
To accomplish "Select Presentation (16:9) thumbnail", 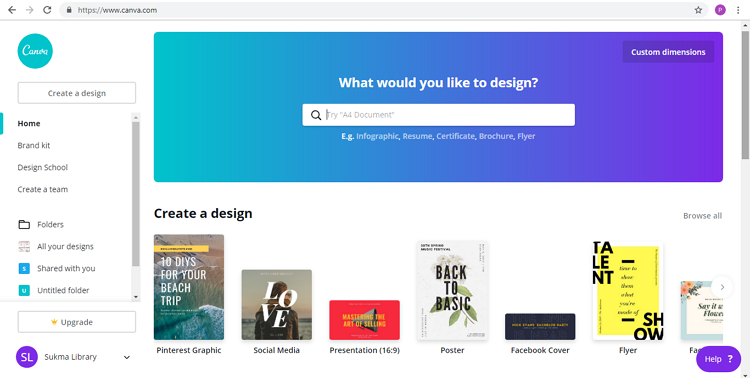I will (x=364, y=320).
